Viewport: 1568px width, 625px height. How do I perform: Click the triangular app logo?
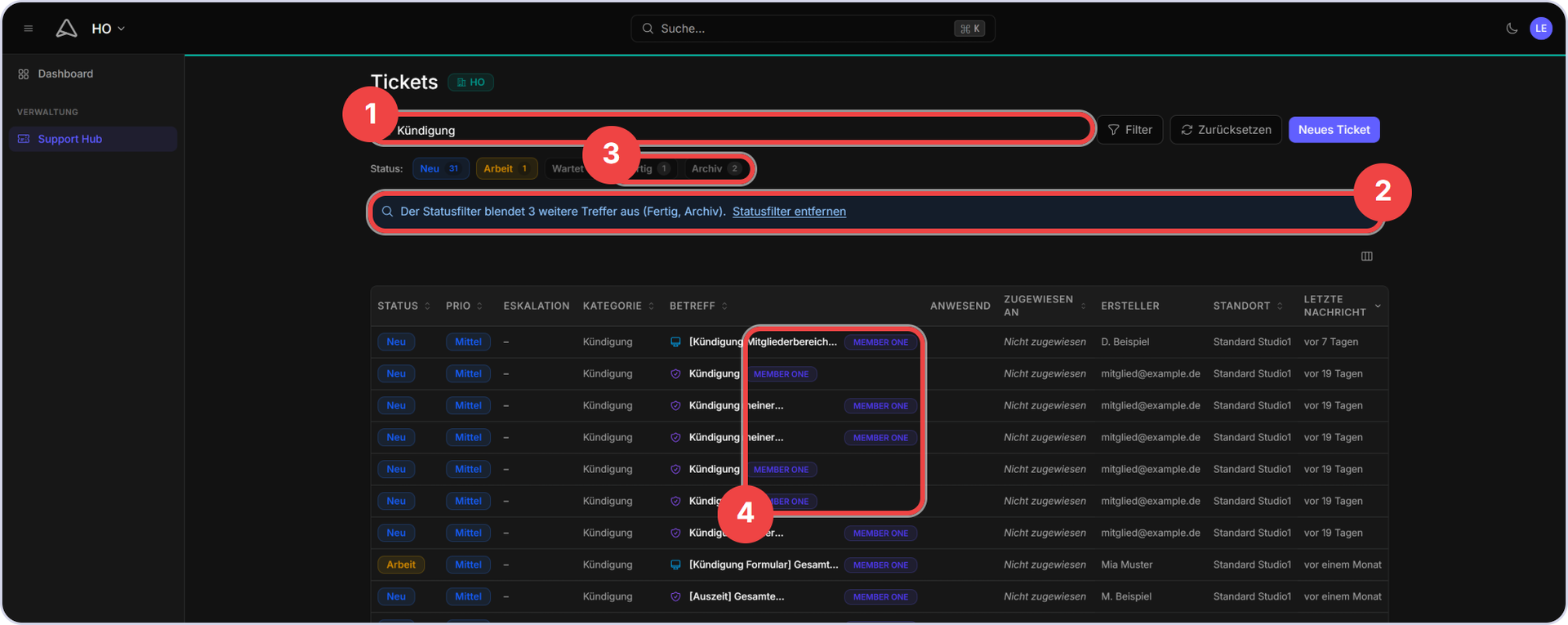pyautogui.click(x=66, y=29)
